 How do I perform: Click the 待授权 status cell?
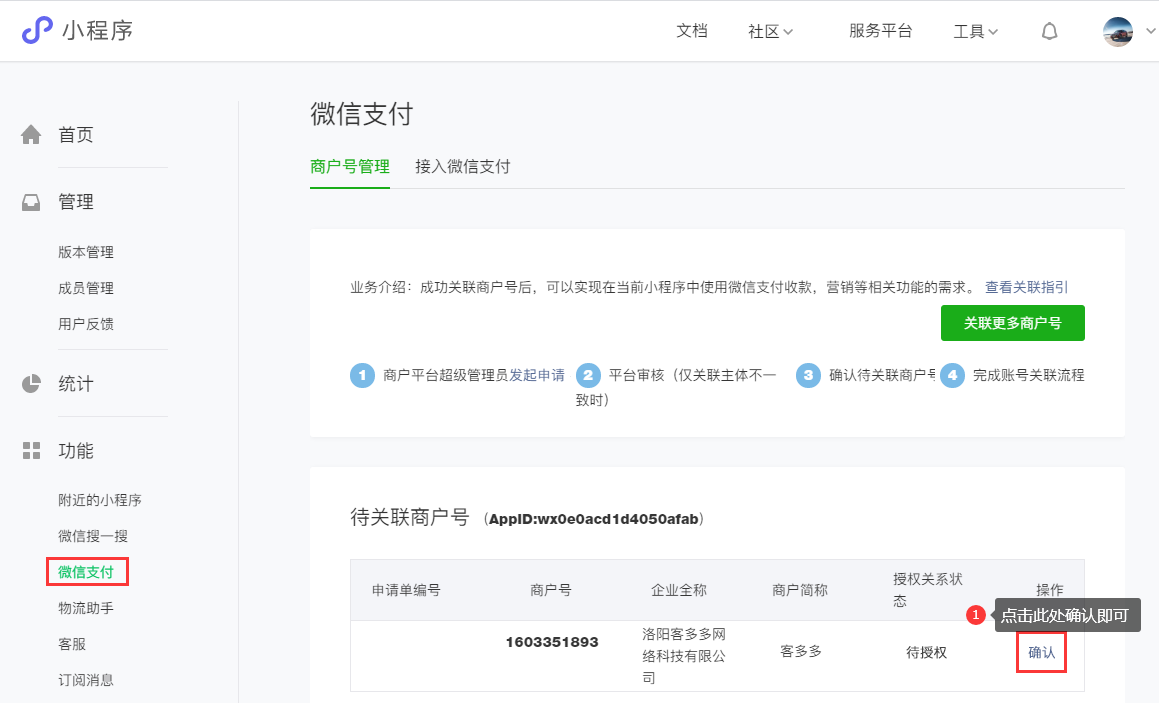coord(926,652)
